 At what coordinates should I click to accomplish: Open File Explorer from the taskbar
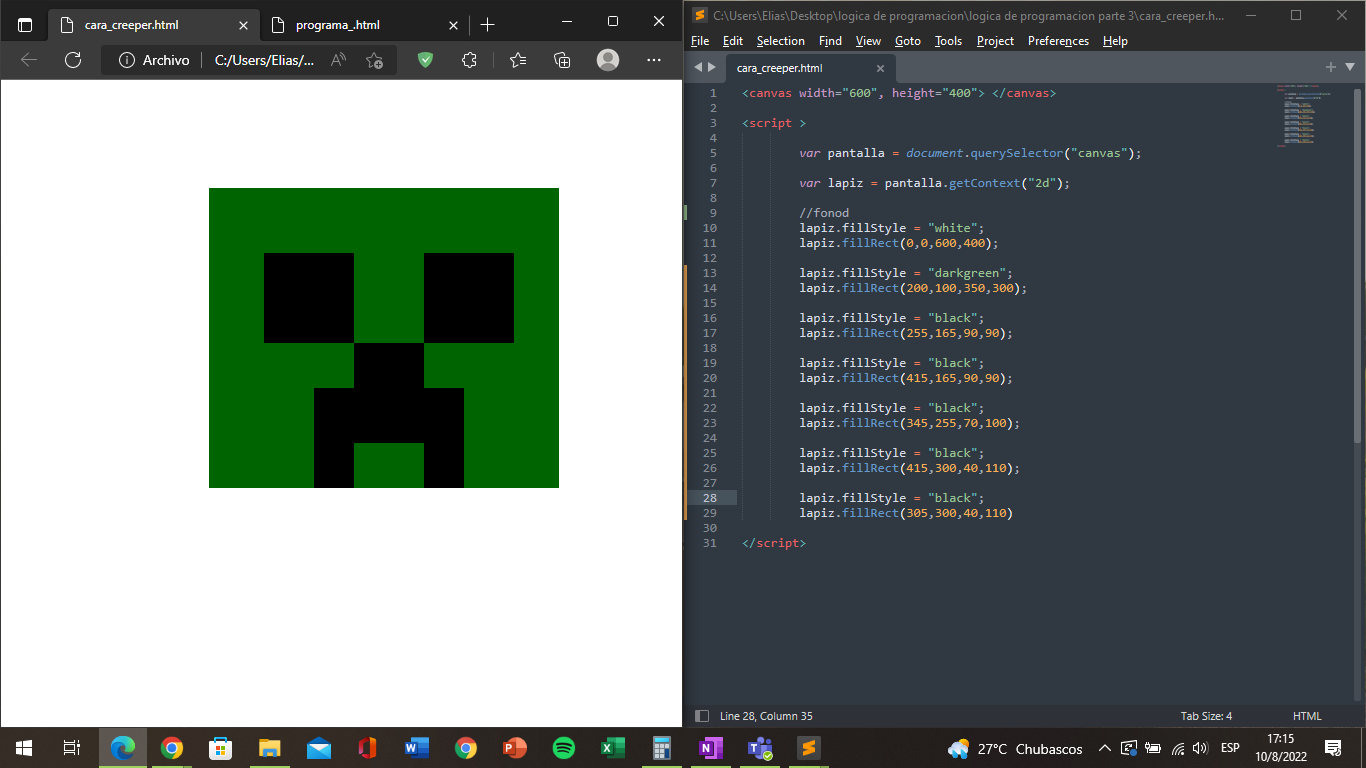269,748
